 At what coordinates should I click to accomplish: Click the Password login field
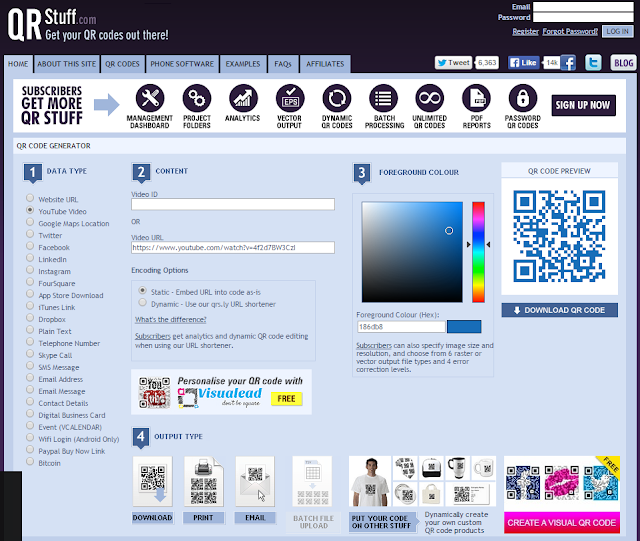click(583, 17)
